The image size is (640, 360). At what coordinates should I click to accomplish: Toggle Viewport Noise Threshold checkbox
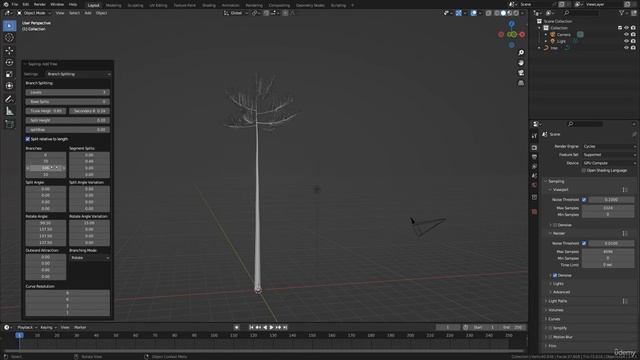tap(584, 200)
